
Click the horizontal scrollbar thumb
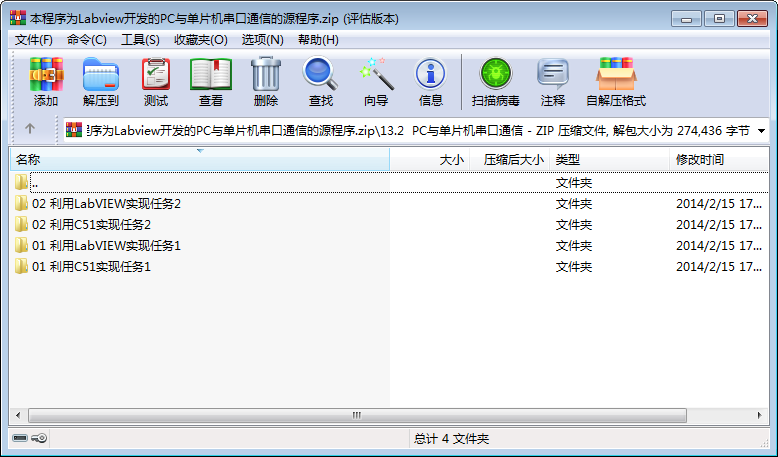click(357, 415)
